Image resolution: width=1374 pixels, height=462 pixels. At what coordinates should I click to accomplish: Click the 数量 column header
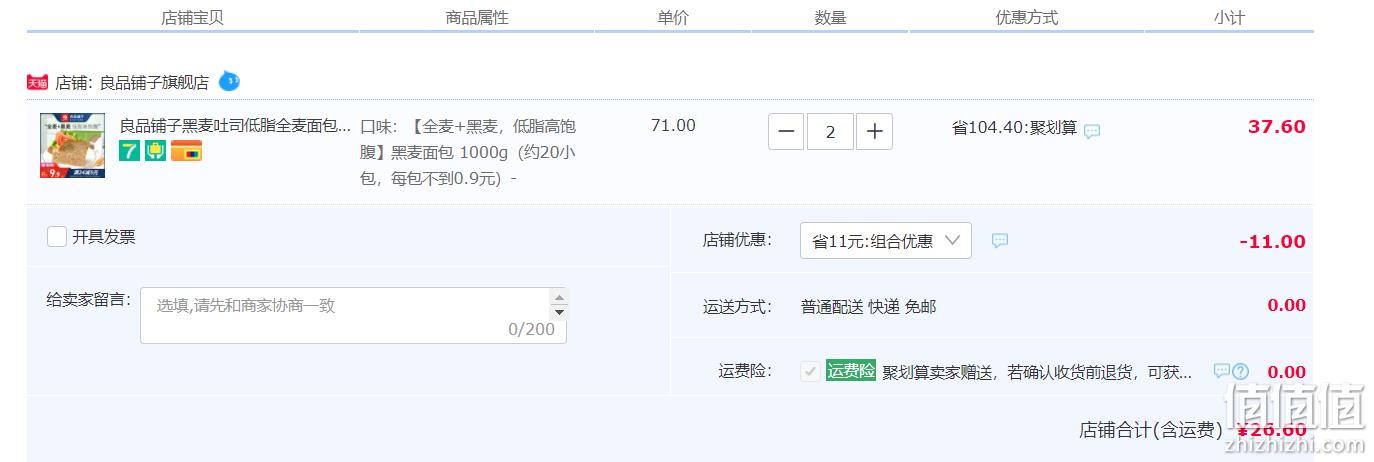(x=830, y=17)
